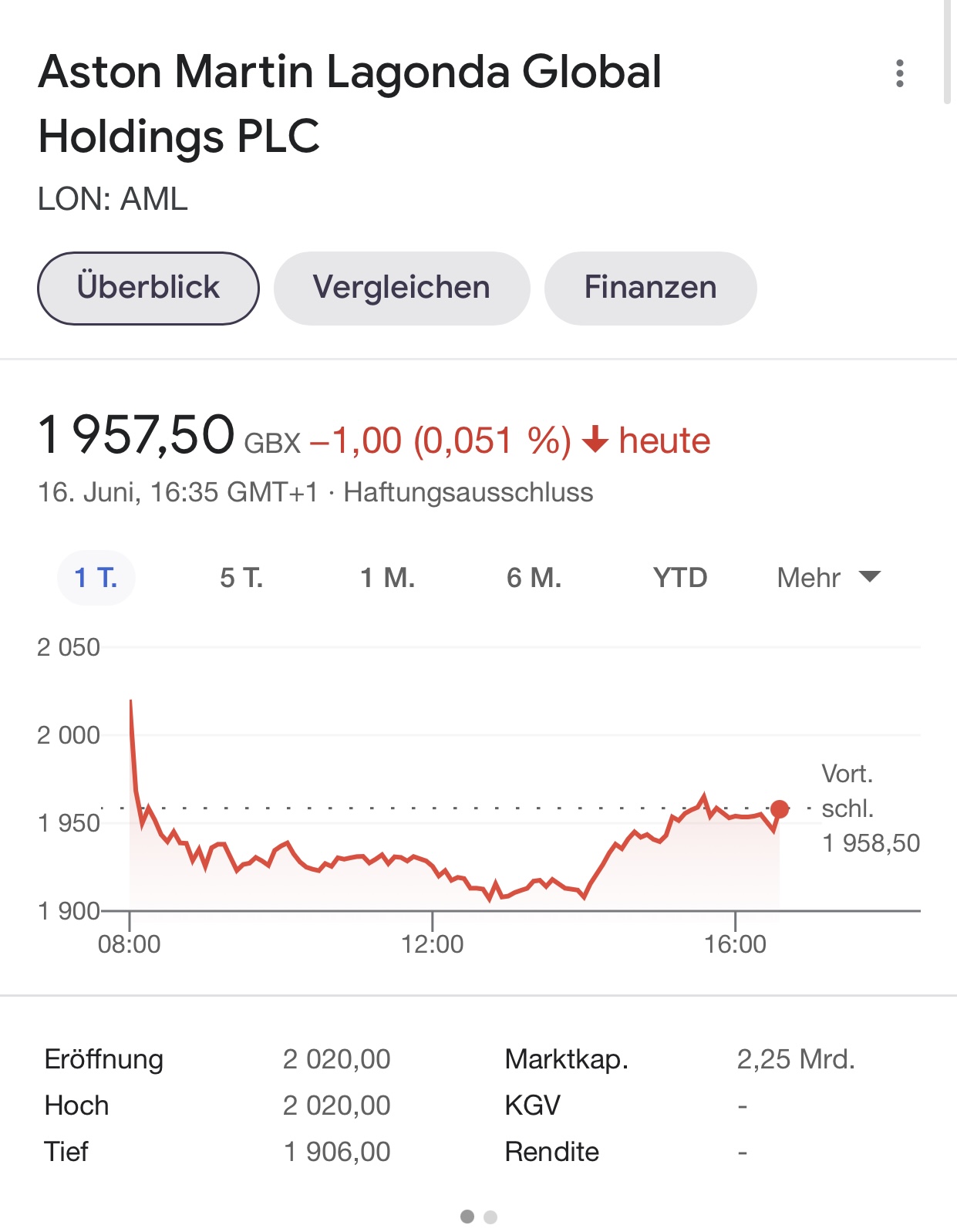Select the 1 T. time range
This screenshot has height=1232, width=957.
pos(96,578)
